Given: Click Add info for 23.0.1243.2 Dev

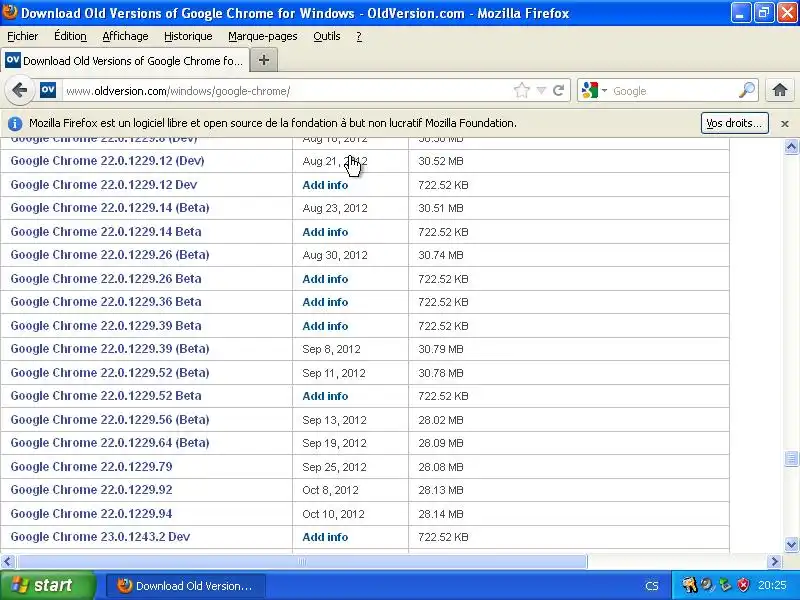Looking at the screenshot, I should pyautogui.click(x=325, y=537).
